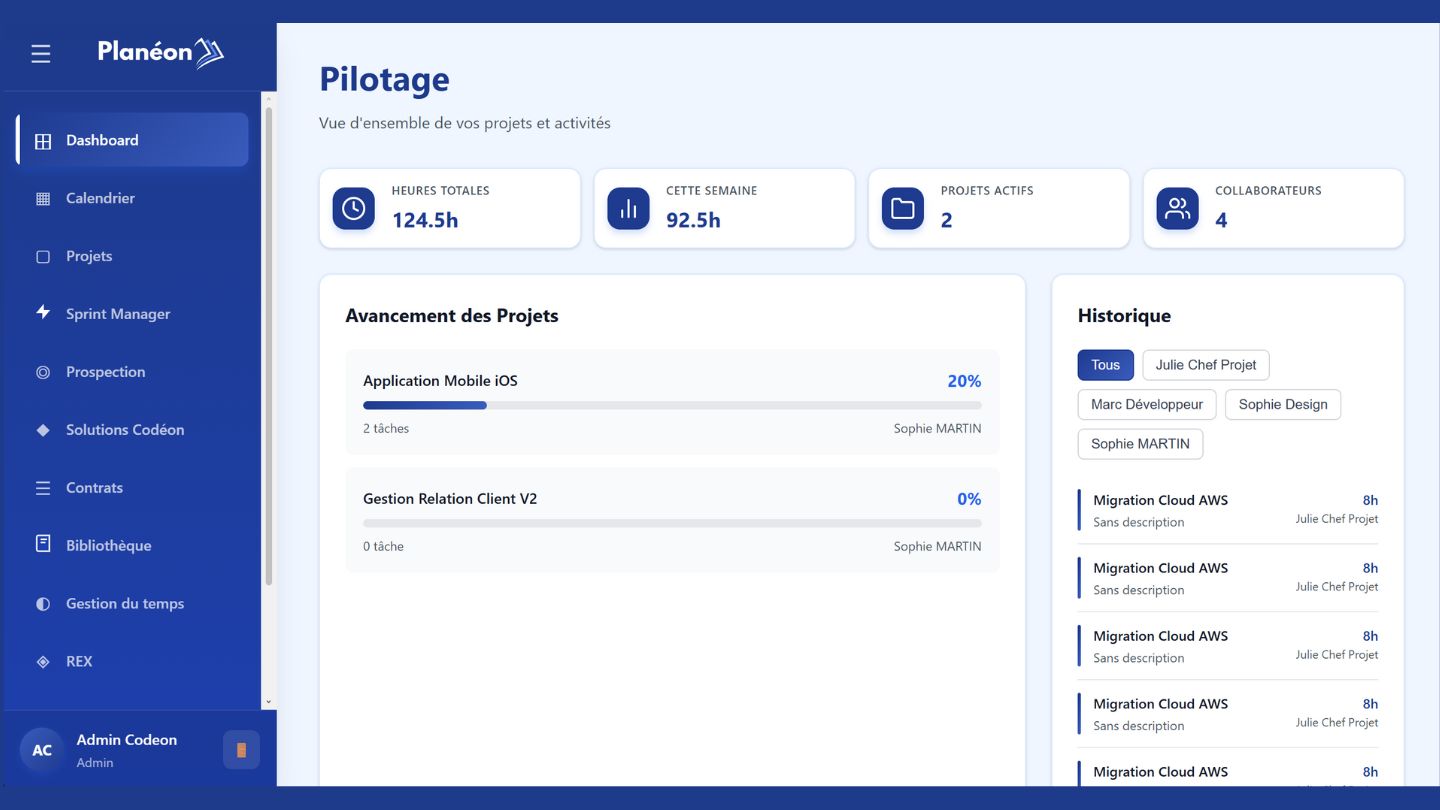The width and height of the screenshot is (1440, 810).
Task: Navigate to Sprint Manager
Action: pos(132,314)
